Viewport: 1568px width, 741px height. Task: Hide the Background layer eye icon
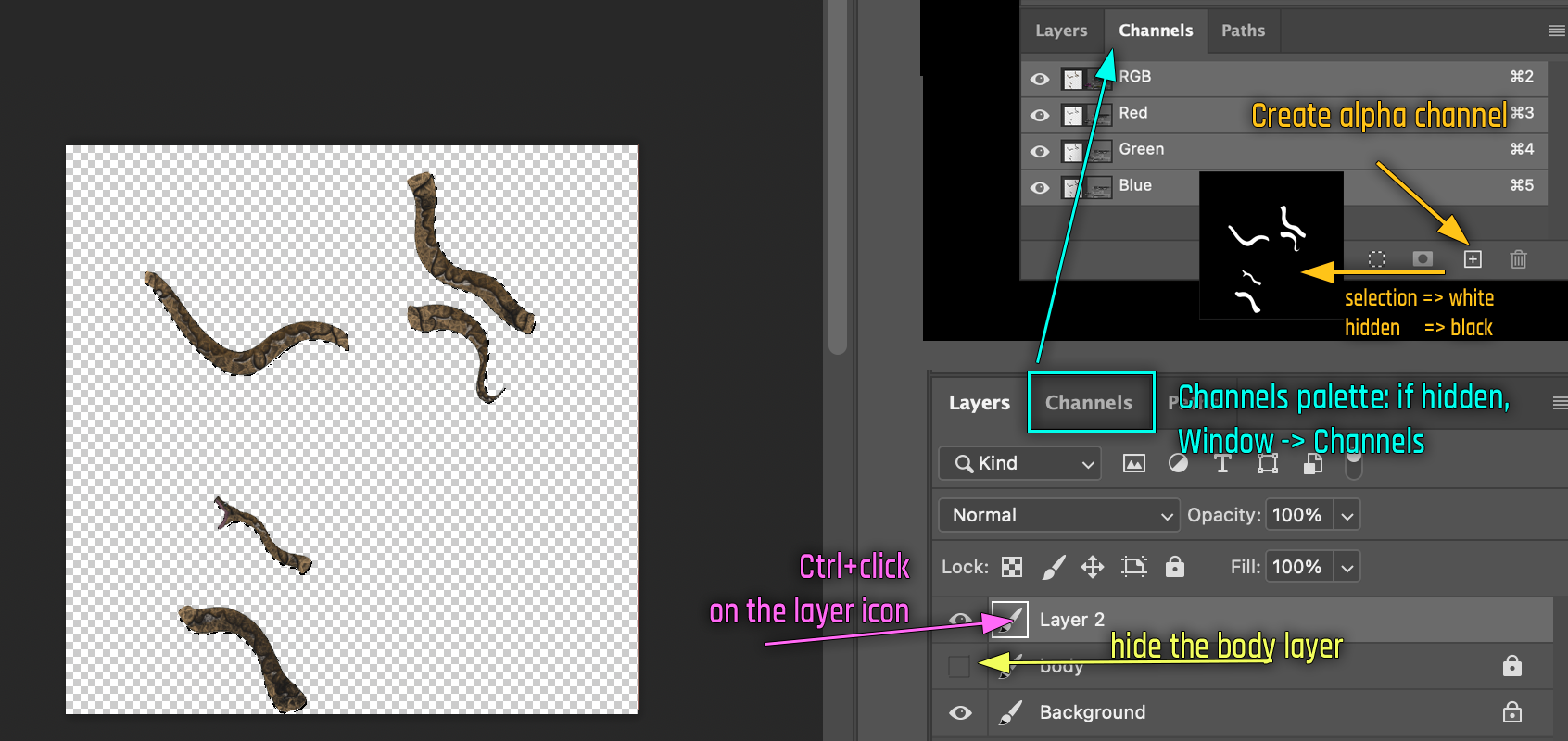[x=960, y=712]
